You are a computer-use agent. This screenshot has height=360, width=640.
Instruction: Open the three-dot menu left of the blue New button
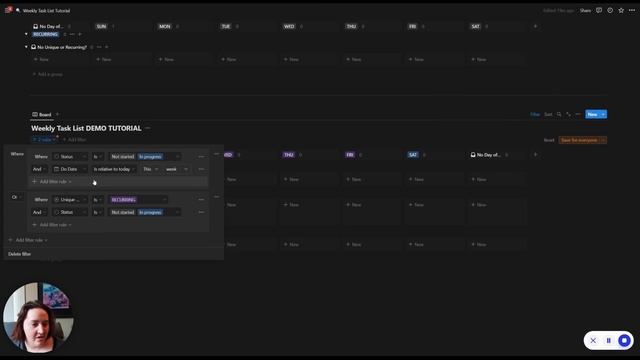(x=578, y=114)
